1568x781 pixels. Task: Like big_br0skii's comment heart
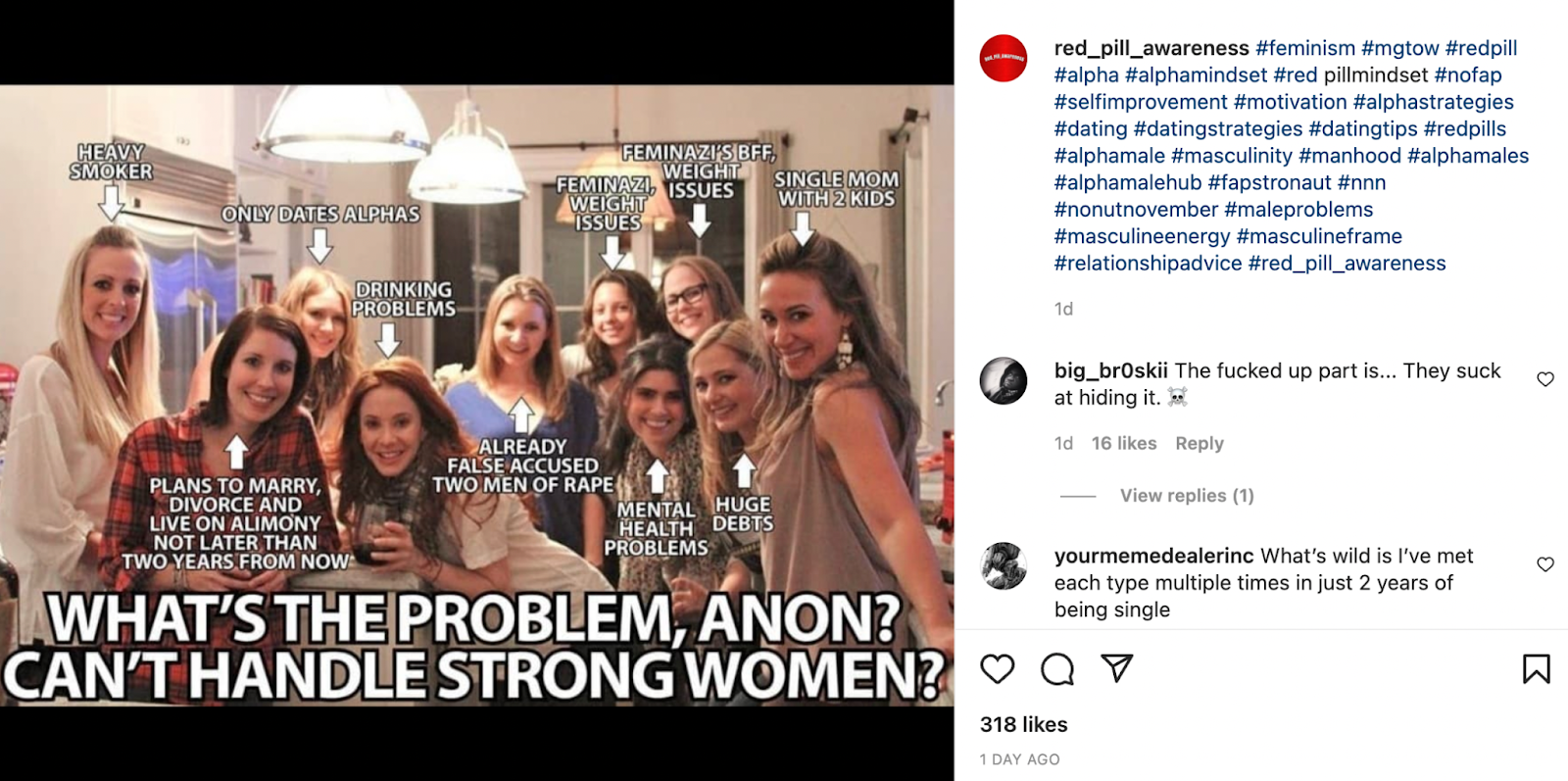pyautogui.click(x=1545, y=379)
